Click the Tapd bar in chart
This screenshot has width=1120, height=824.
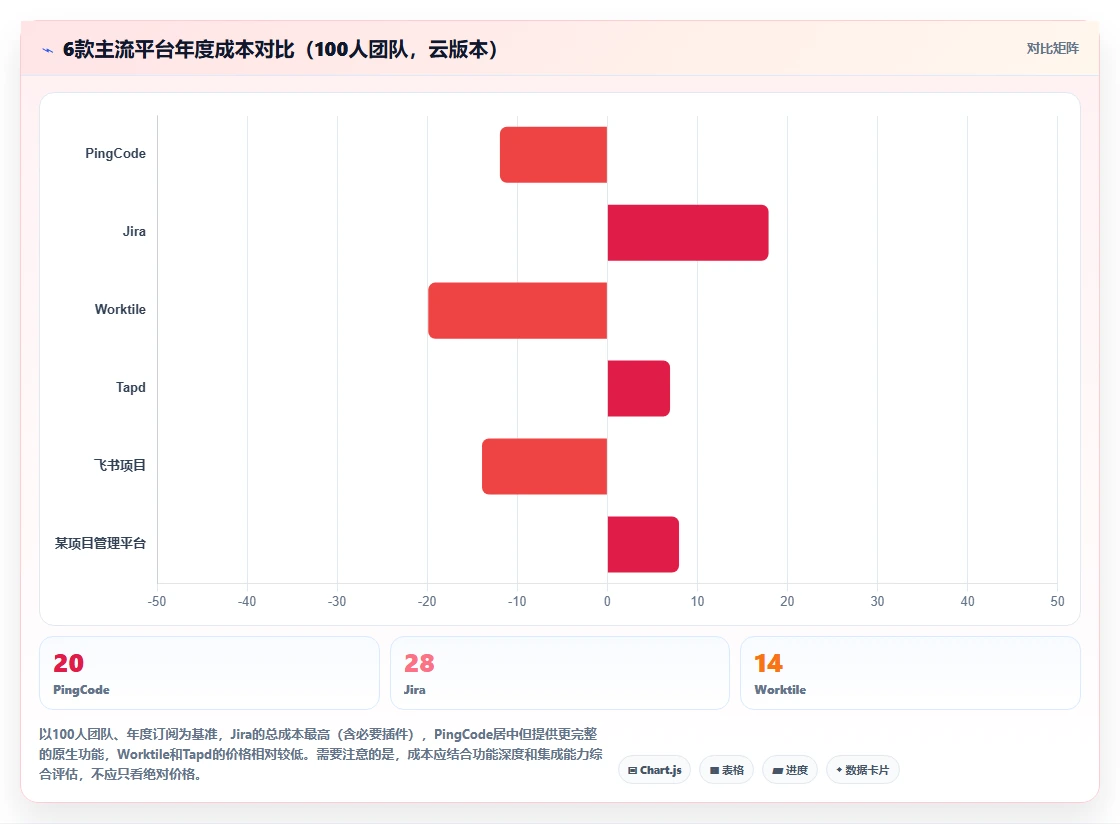tap(639, 388)
